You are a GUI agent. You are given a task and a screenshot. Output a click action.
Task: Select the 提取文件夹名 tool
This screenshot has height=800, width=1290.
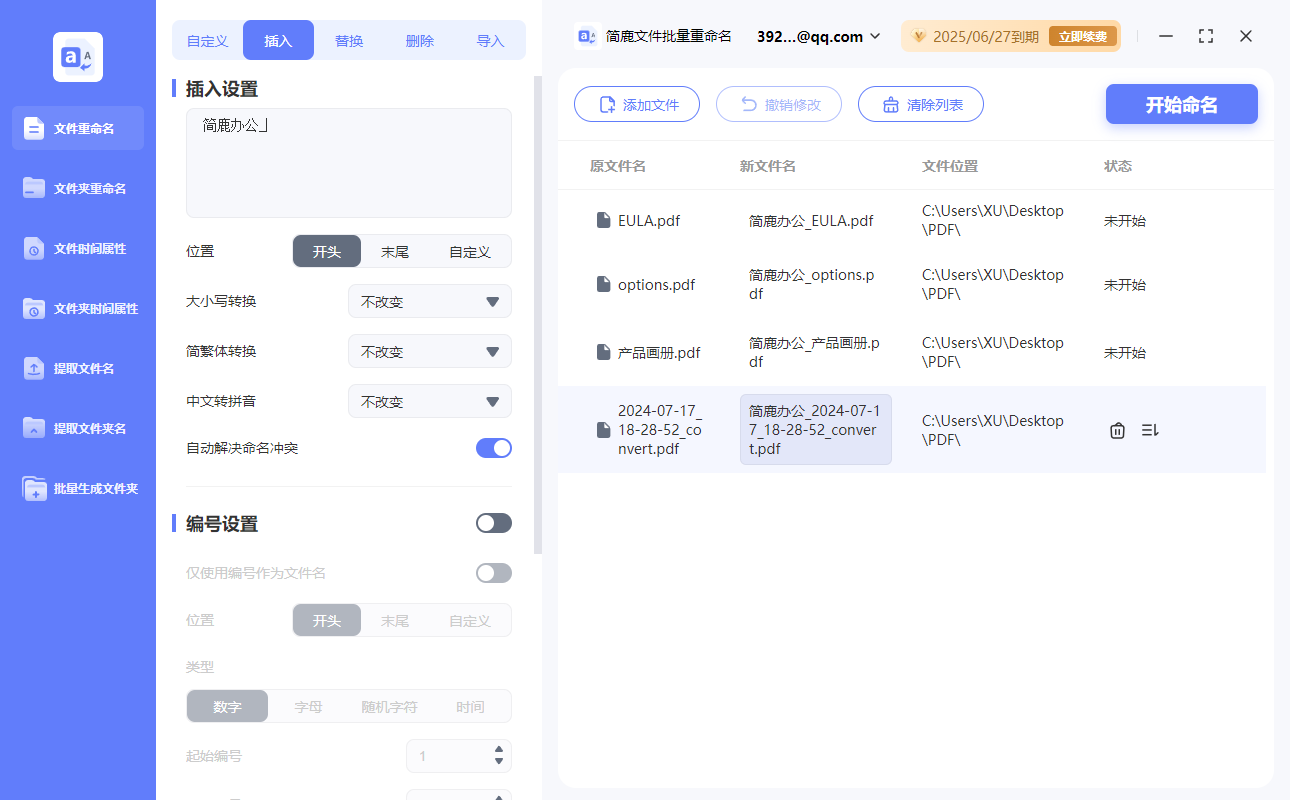tap(77, 428)
